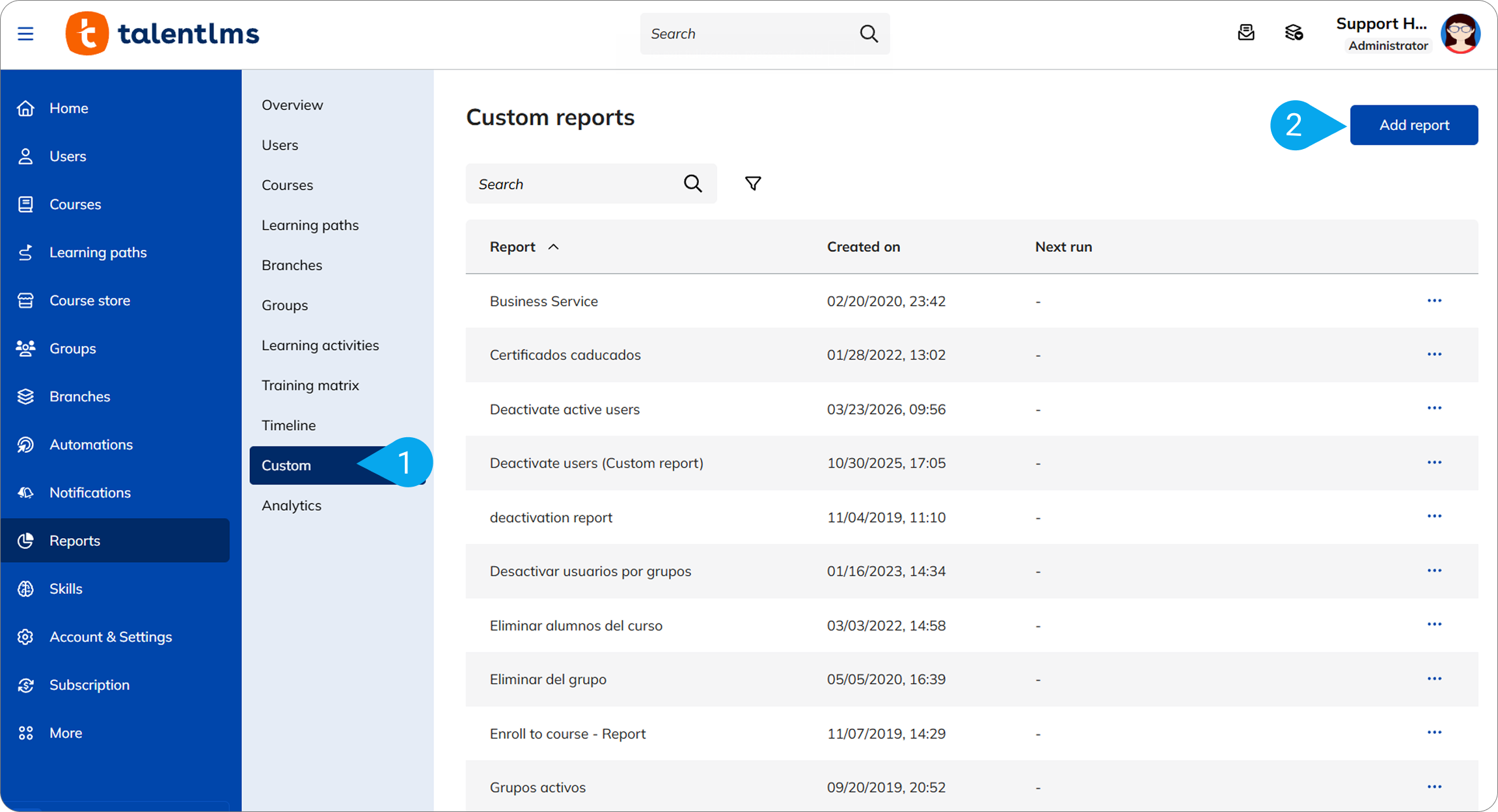Image resolution: width=1498 pixels, height=812 pixels.
Task: Click the magnifier in the top search bar
Action: [x=869, y=34]
